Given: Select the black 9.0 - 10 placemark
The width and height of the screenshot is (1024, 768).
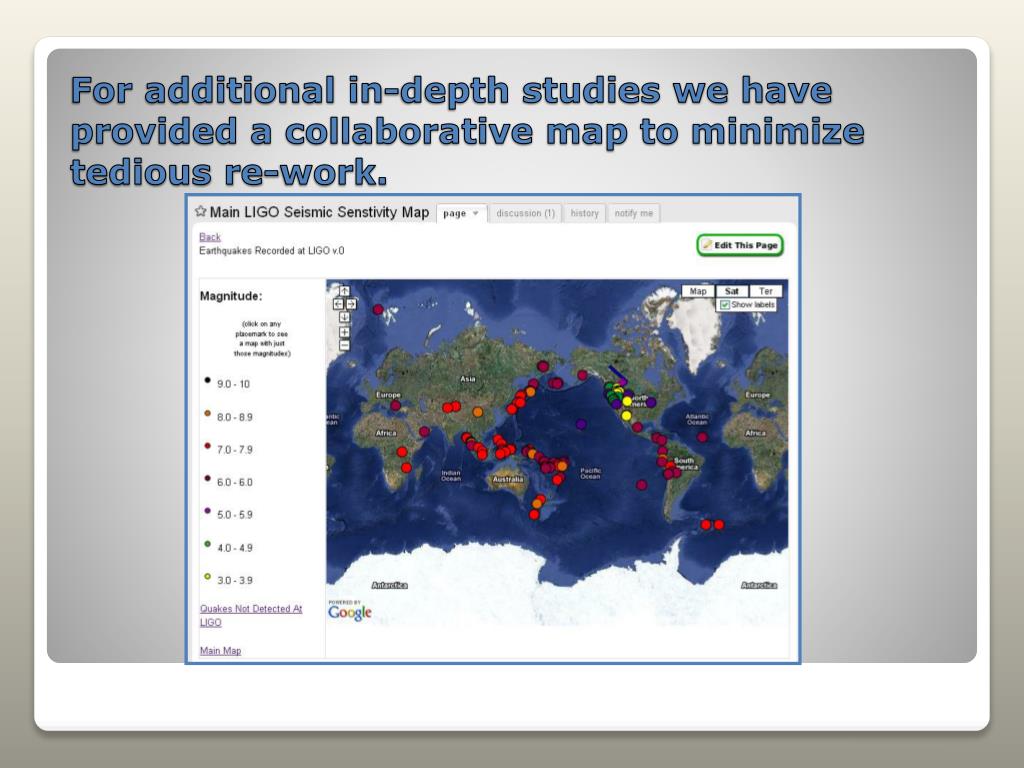Looking at the screenshot, I should coord(208,380).
